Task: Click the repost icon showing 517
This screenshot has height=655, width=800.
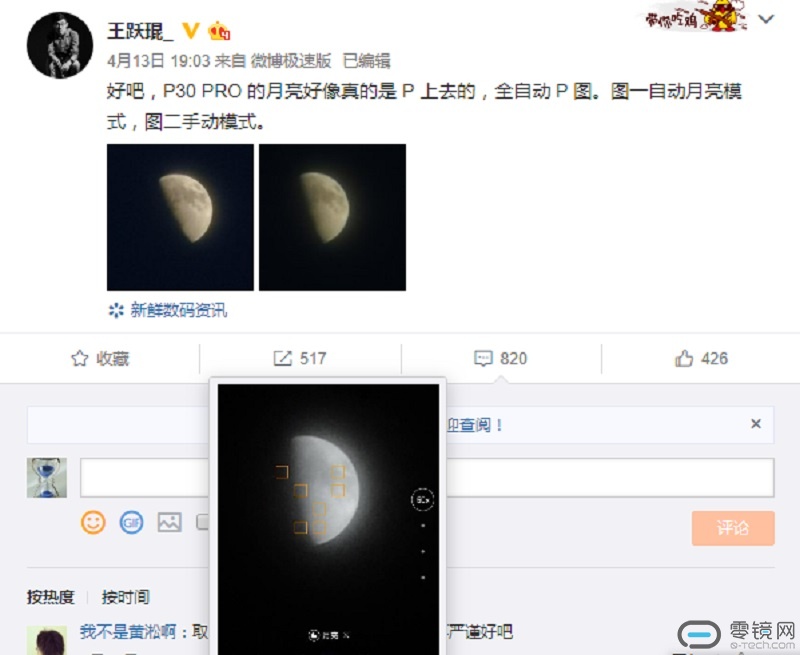Action: click(x=282, y=359)
